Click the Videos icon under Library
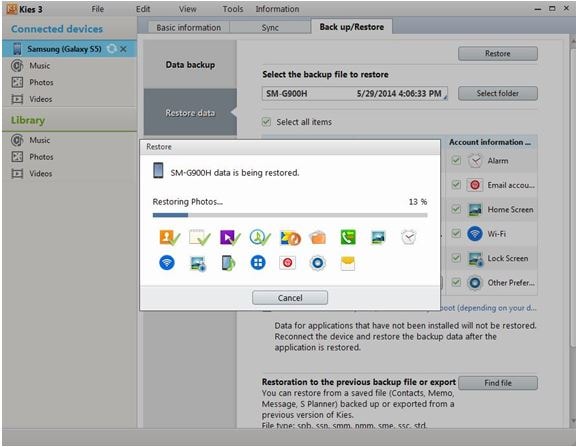Image resolution: width=576 pixels, height=447 pixels. (x=17, y=173)
